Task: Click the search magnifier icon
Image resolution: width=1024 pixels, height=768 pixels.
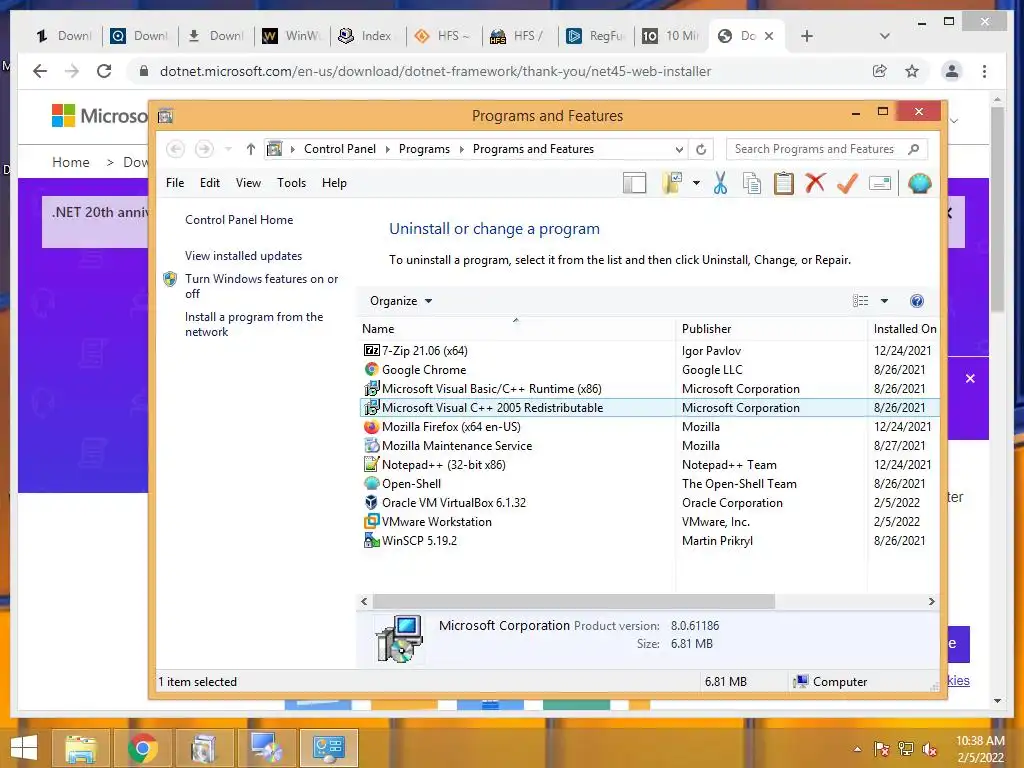Action: (914, 149)
